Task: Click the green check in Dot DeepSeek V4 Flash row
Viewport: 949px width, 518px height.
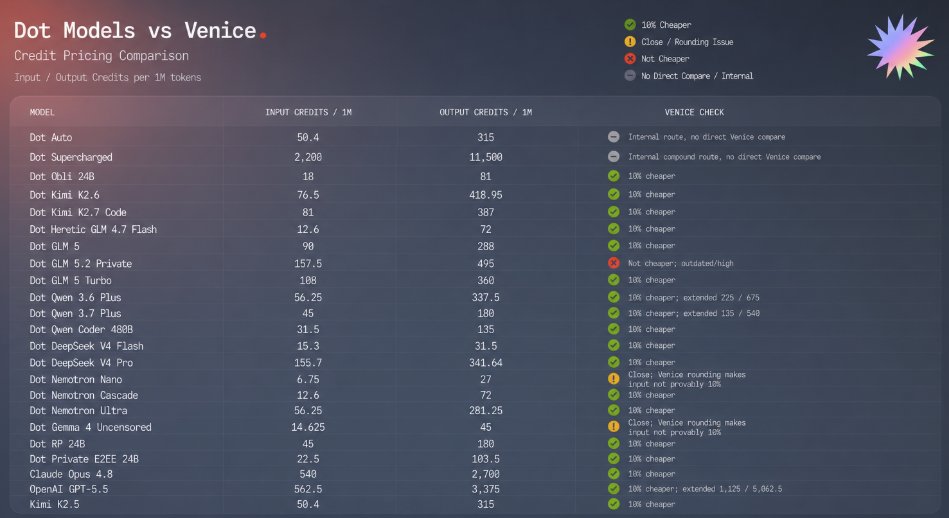Action: [x=614, y=346]
